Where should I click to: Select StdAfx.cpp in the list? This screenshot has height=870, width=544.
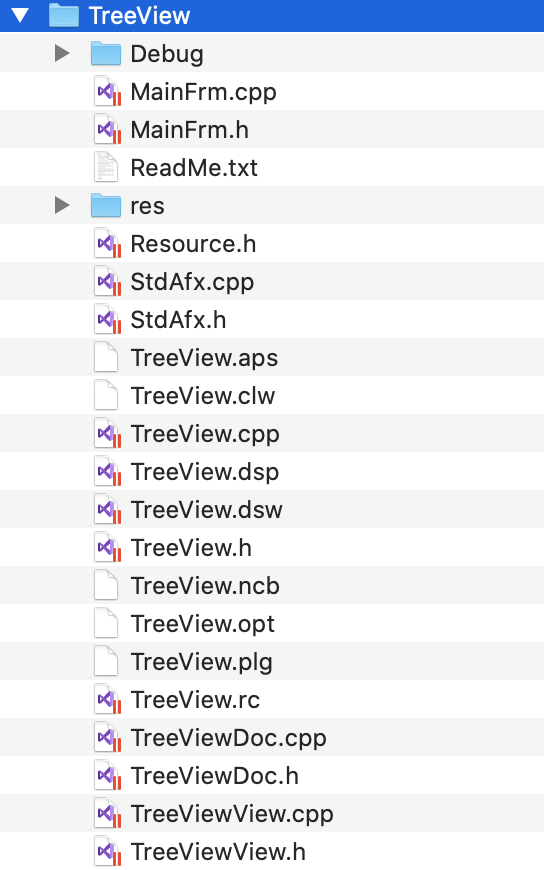(272, 281)
